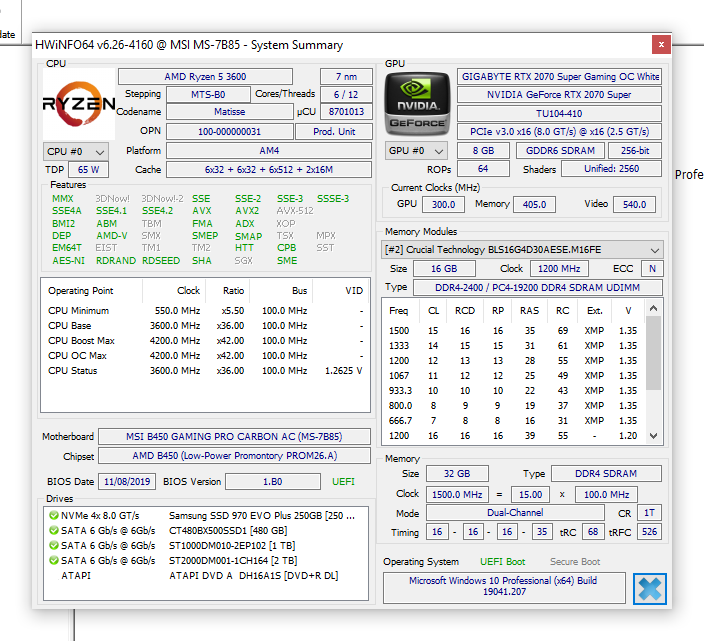
Task: Expand the Crucial memory module dropdown
Action: point(522,250)
